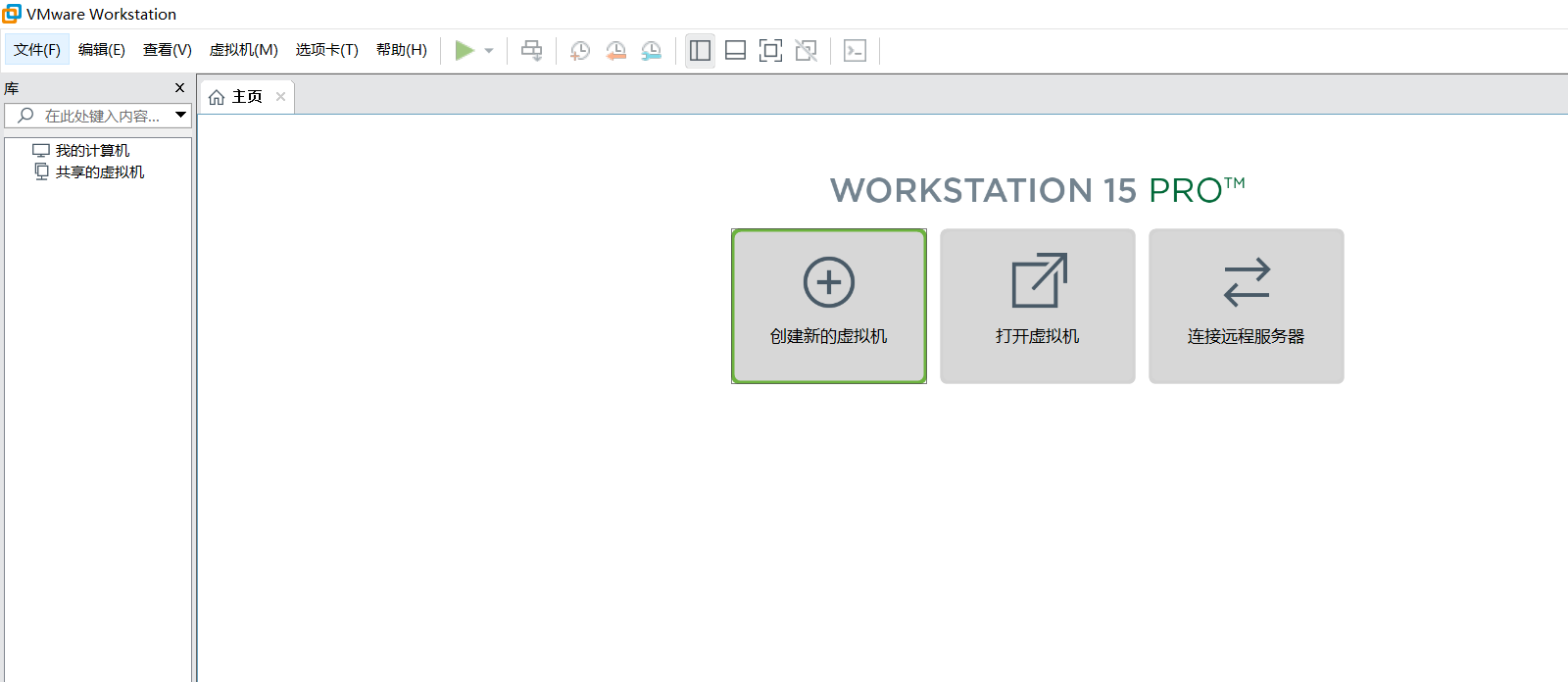The width and height of the screenshot is (1568, 682).
Task: Click Send Ctrl+Alt+Del toolbar icon
Action: pyautogui.click(x=531, y=50)
